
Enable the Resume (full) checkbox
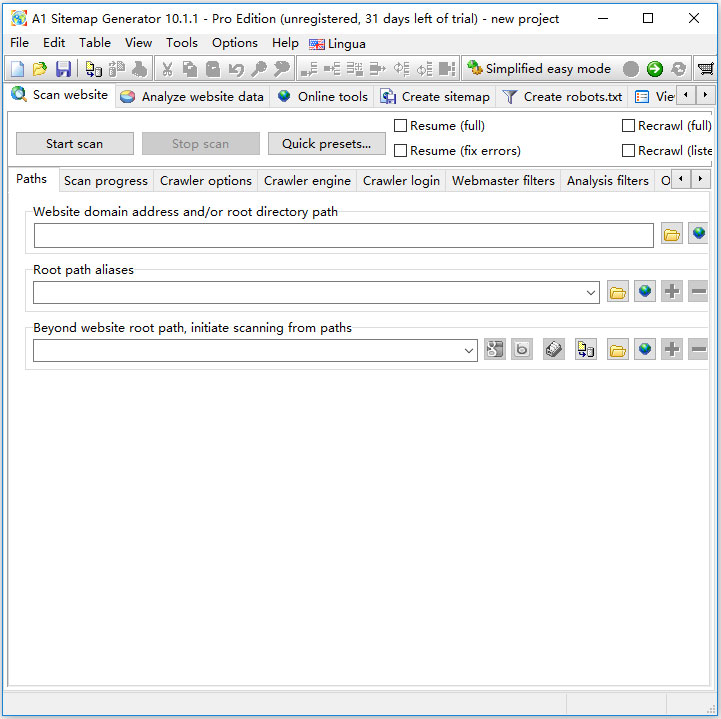pos(401,126)
